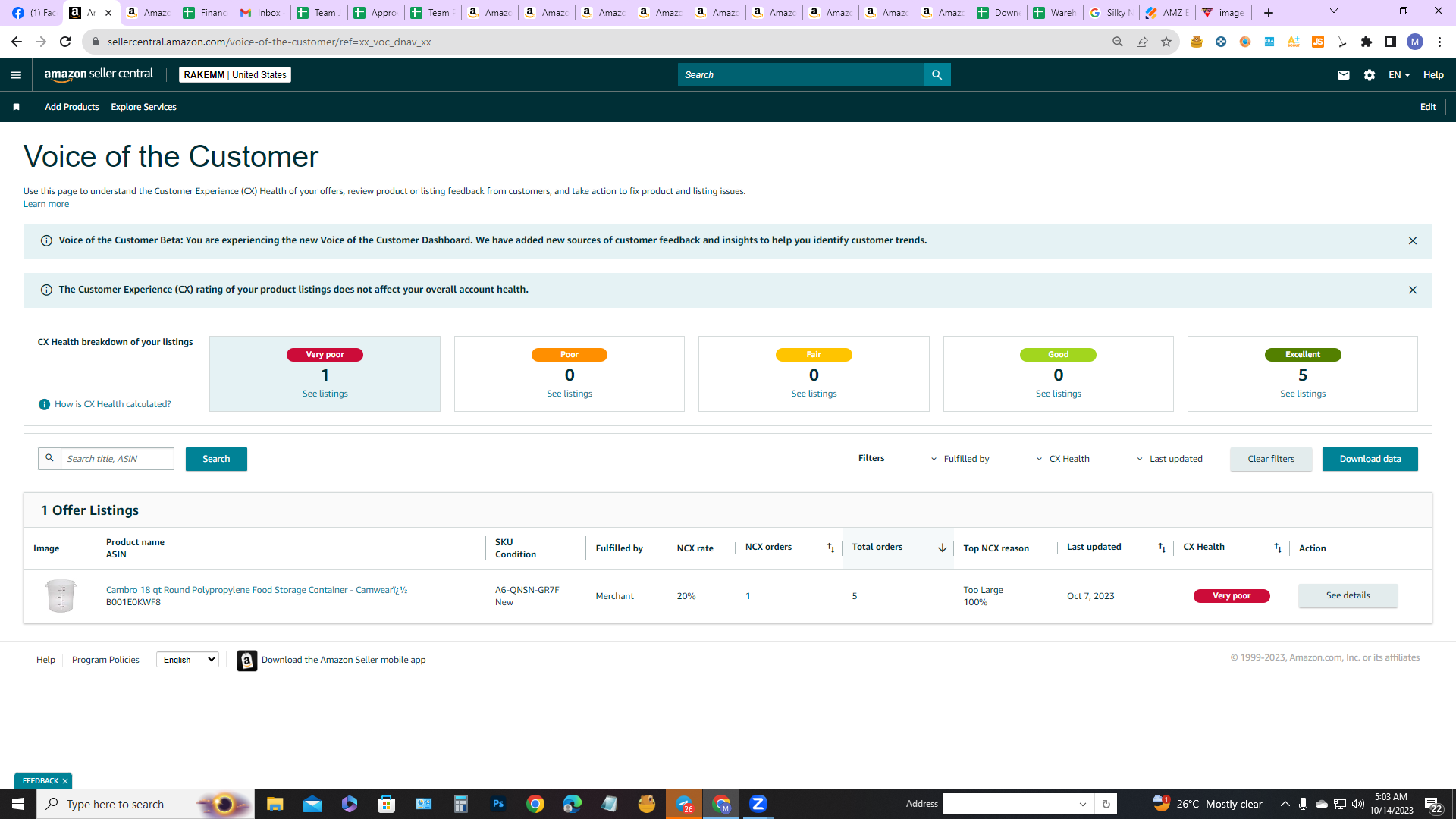
Task: Open the messages mail icon
Action: click(x=1343, y=74)
